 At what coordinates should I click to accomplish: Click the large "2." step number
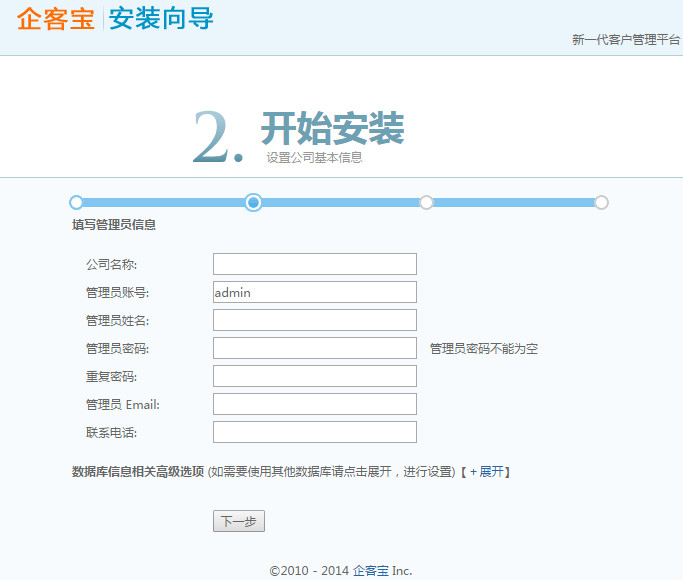tap(218, 138)
